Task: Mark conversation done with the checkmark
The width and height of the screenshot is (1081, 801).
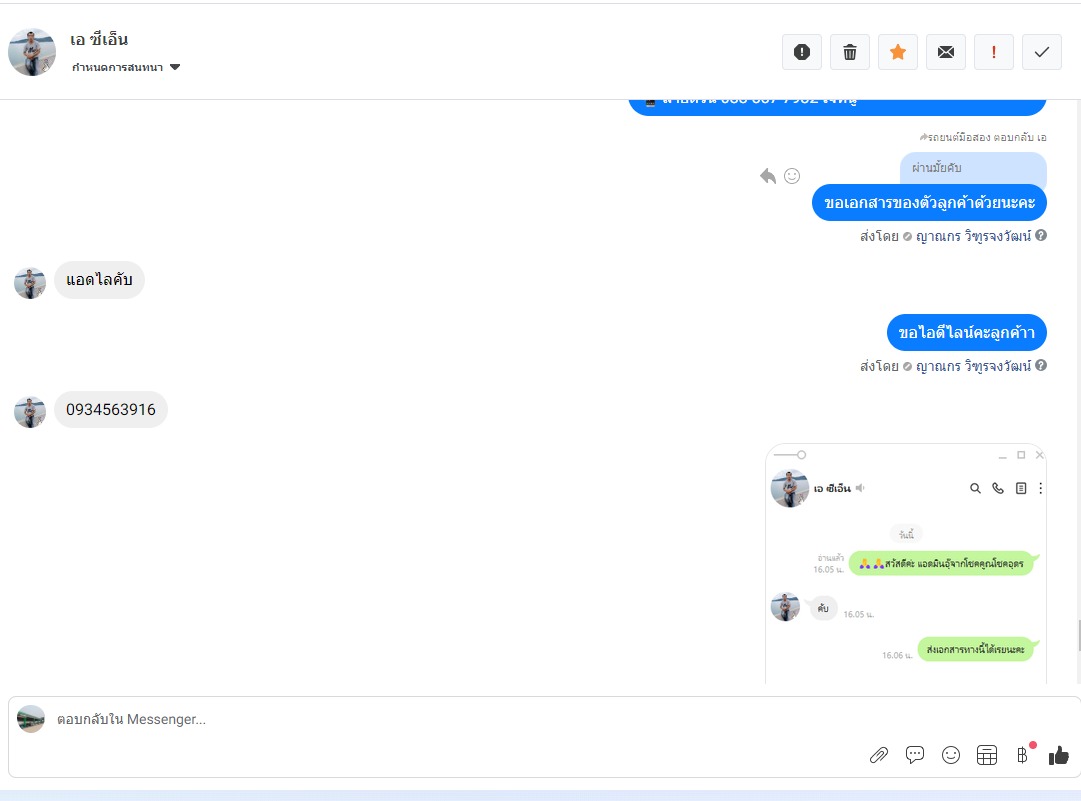Action: pyautogui.click(x=1042, y=52)
